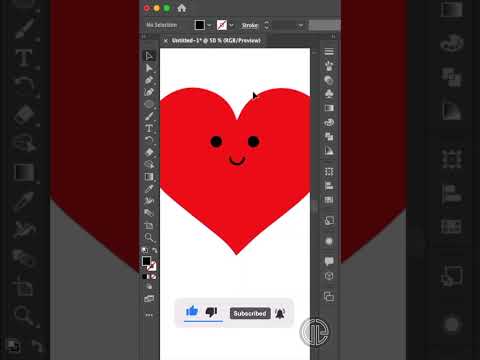Viewport: 480px width, 360px height.
Task: Select the Curvature tool
Action: click(149, 92)
